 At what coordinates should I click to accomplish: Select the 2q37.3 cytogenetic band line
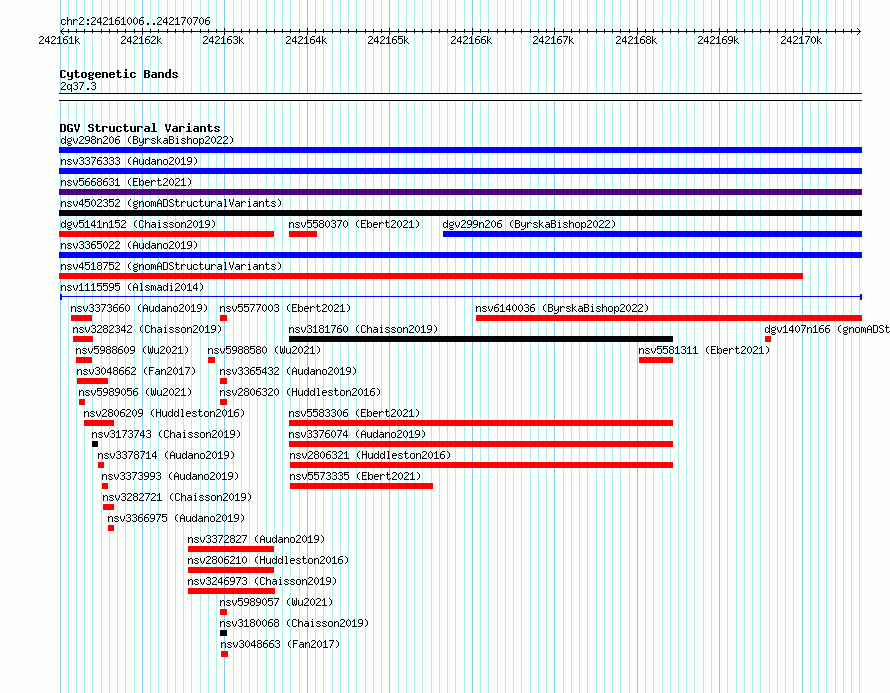pyautogui.click(x=460, y=97)
